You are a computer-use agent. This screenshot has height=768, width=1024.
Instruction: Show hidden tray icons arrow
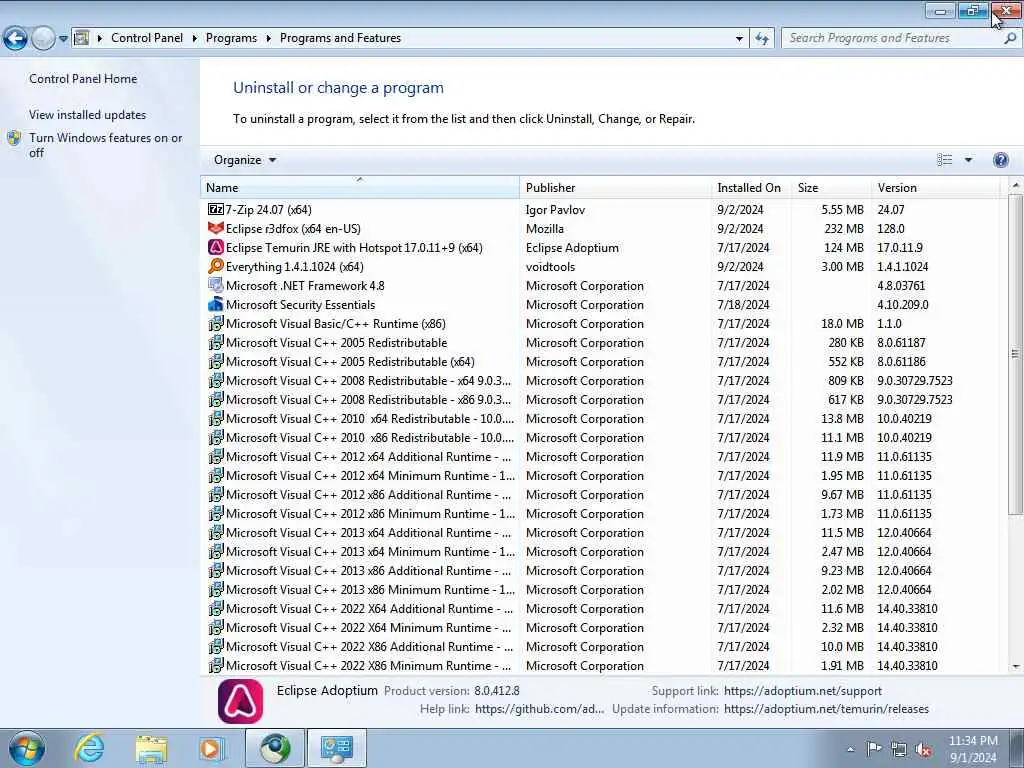pyautogui.click(x=850, y=750)
